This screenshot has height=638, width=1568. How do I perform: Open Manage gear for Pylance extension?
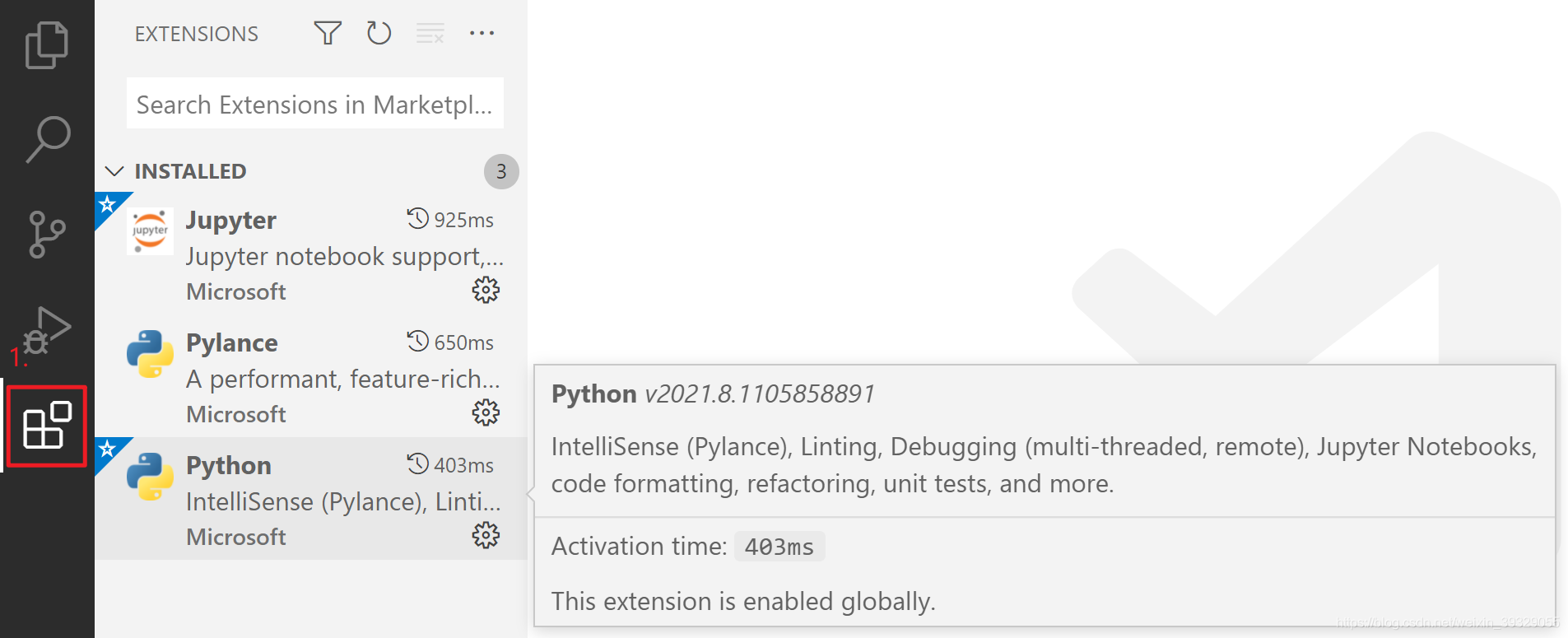[x=486, y=412]
